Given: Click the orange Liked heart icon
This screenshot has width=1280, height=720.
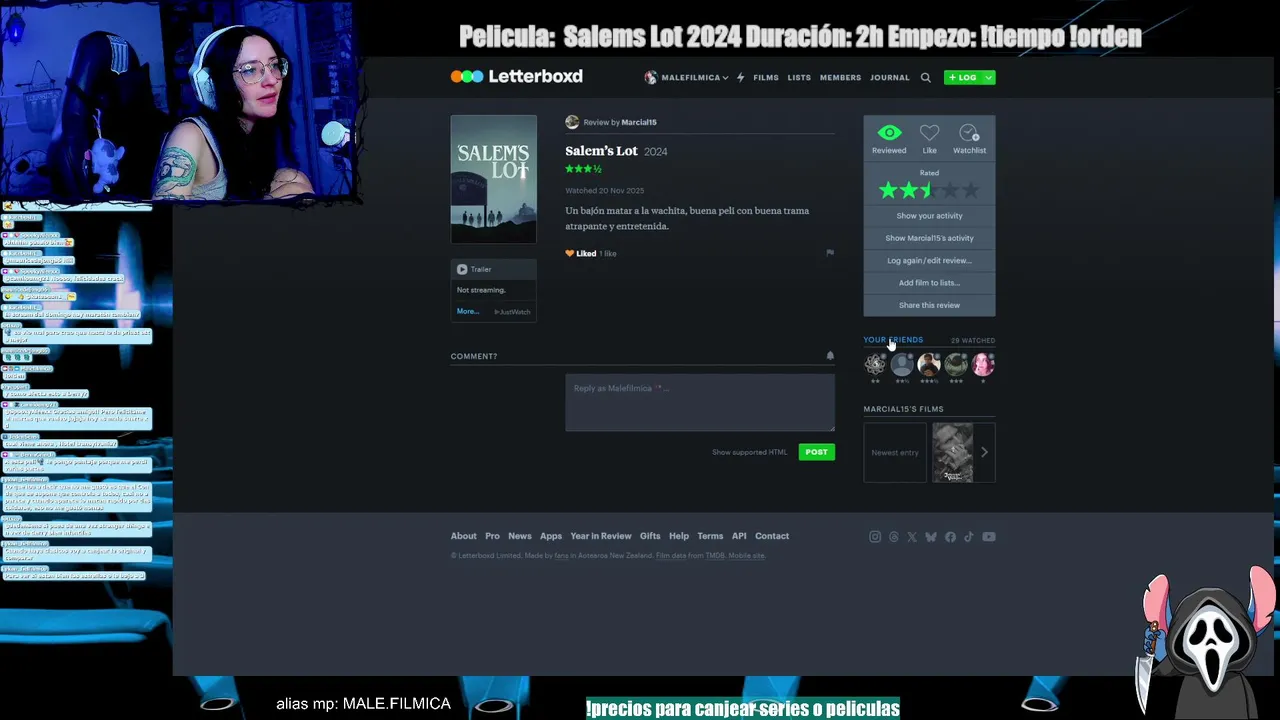Looking at the screenshot, I should coord(570,254).
